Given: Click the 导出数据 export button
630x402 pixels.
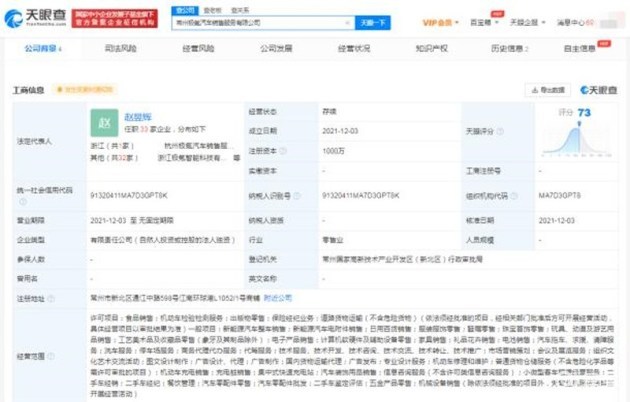Looking at the screenshot, I should point(548,90).
